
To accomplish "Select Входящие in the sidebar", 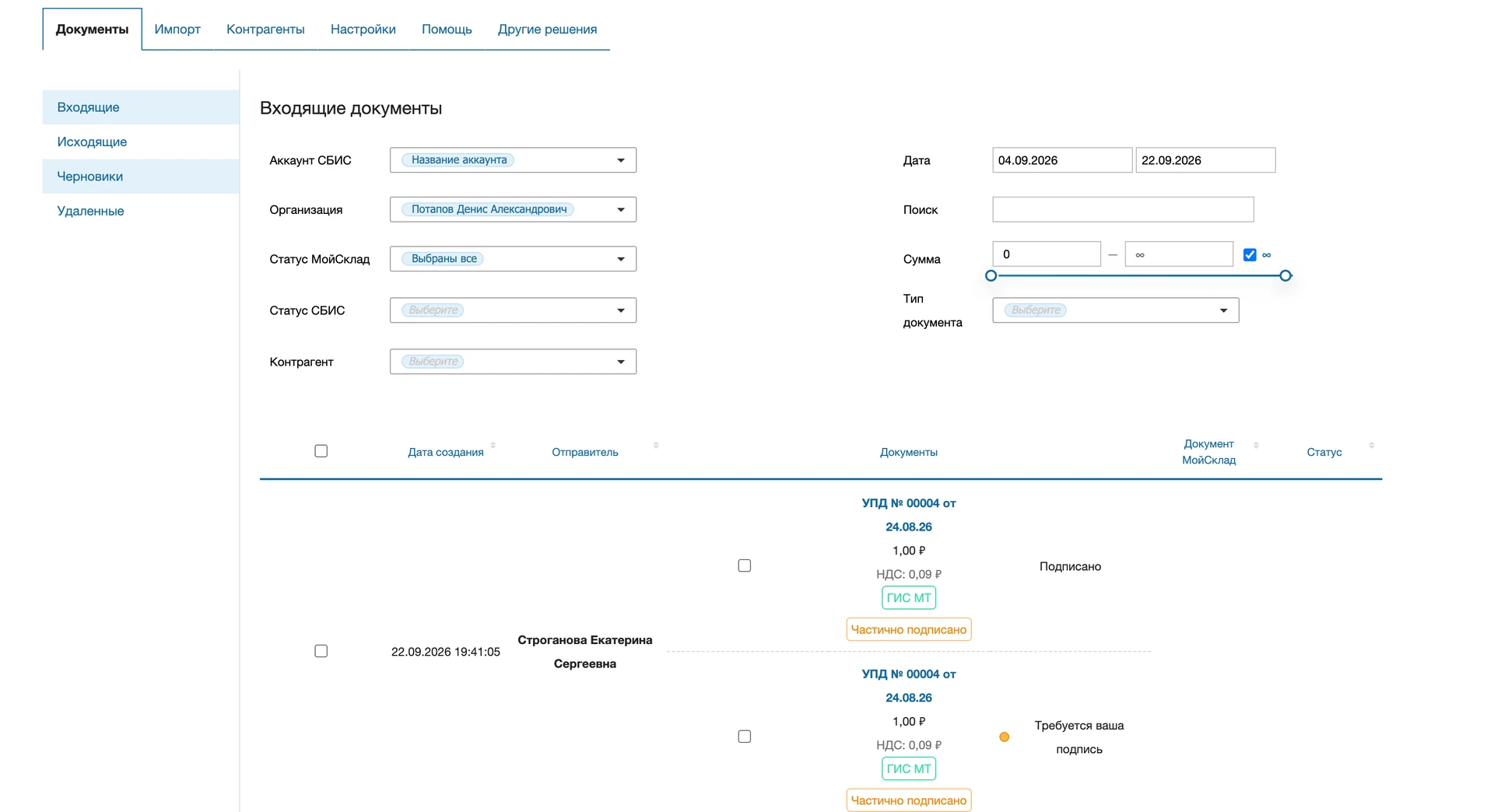I will [x=141, y=107].
